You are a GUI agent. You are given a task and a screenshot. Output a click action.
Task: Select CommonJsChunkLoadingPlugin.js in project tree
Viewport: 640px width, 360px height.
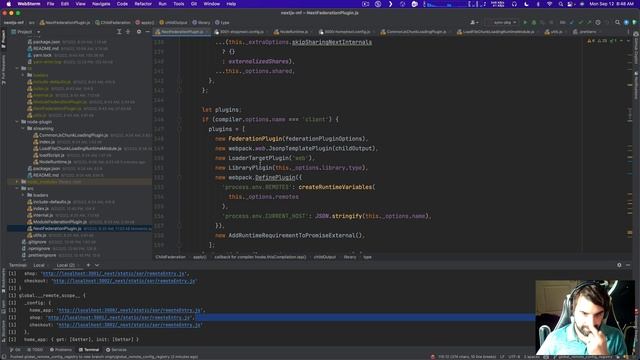click(73, 135)
